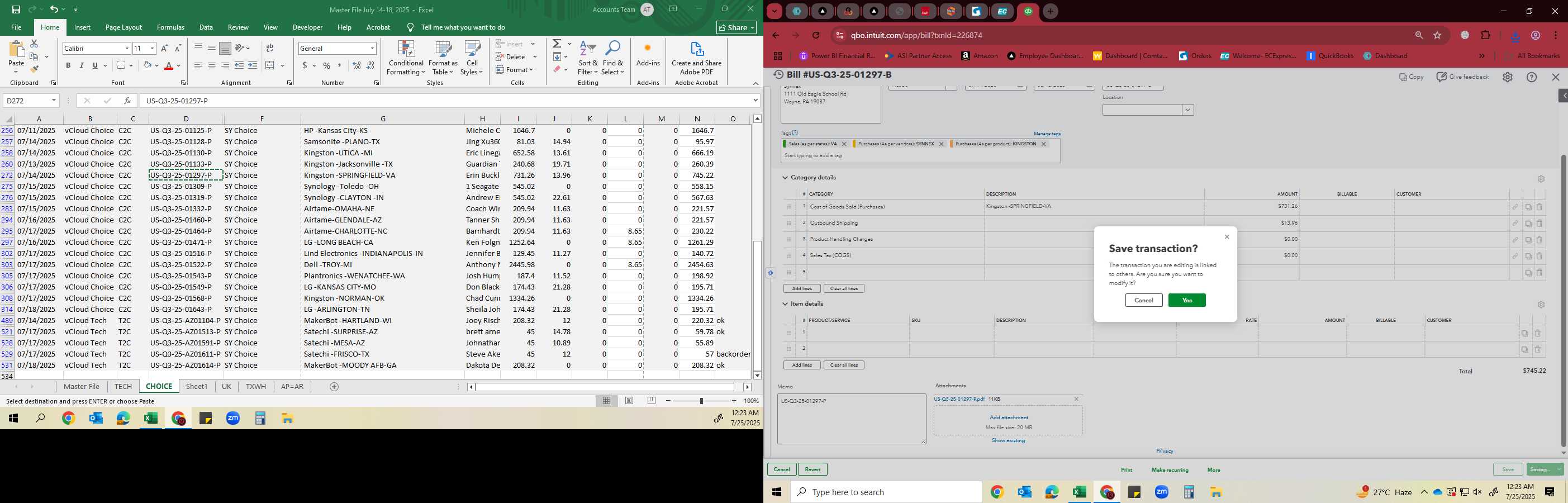The width and height of the screenshot is (1568, 503).
Task: Switch to the TECH sheet tab
Action: (123, 387)
